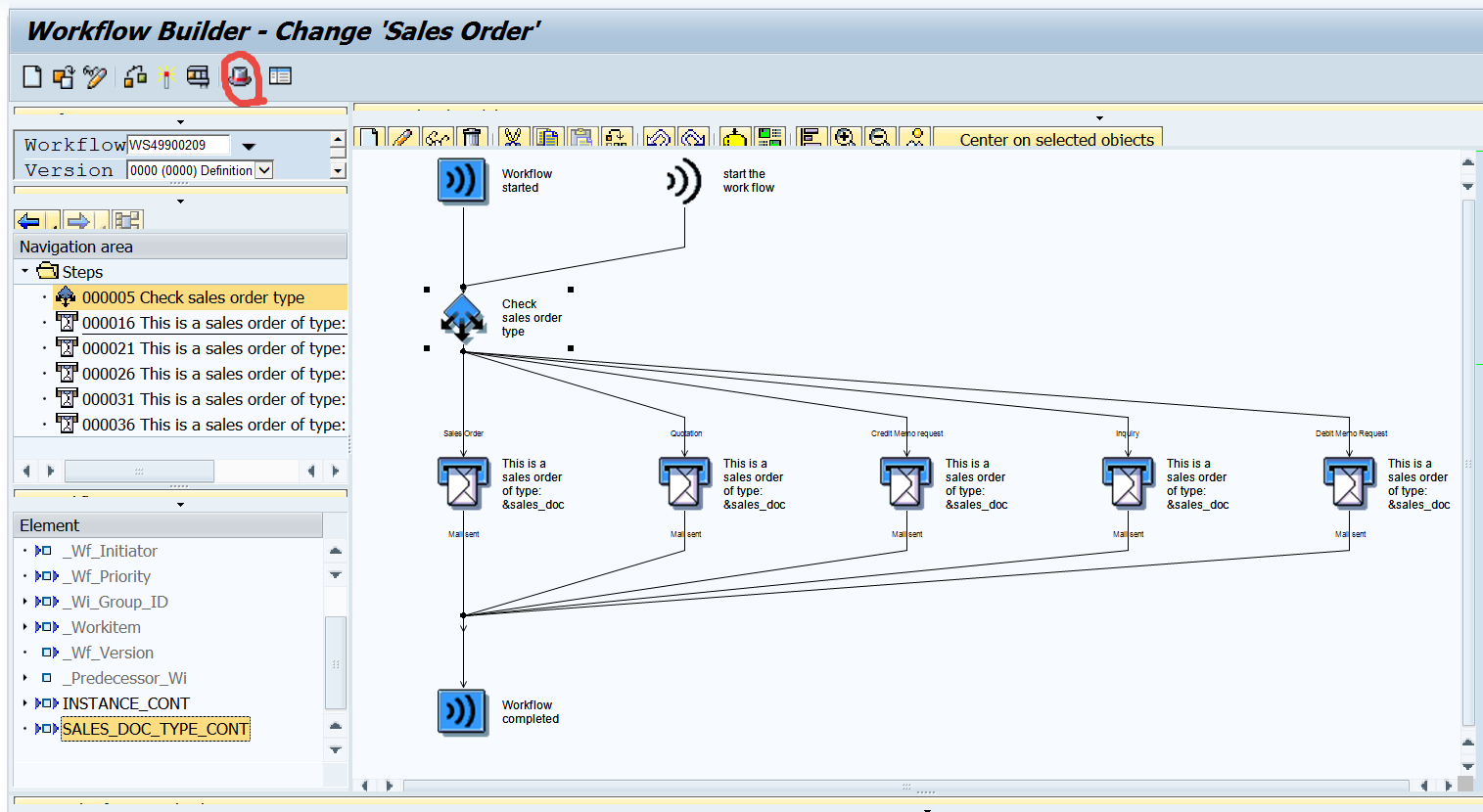Click the scissors cut icon
Viewport: 1483px width, 812px height.
513,138
